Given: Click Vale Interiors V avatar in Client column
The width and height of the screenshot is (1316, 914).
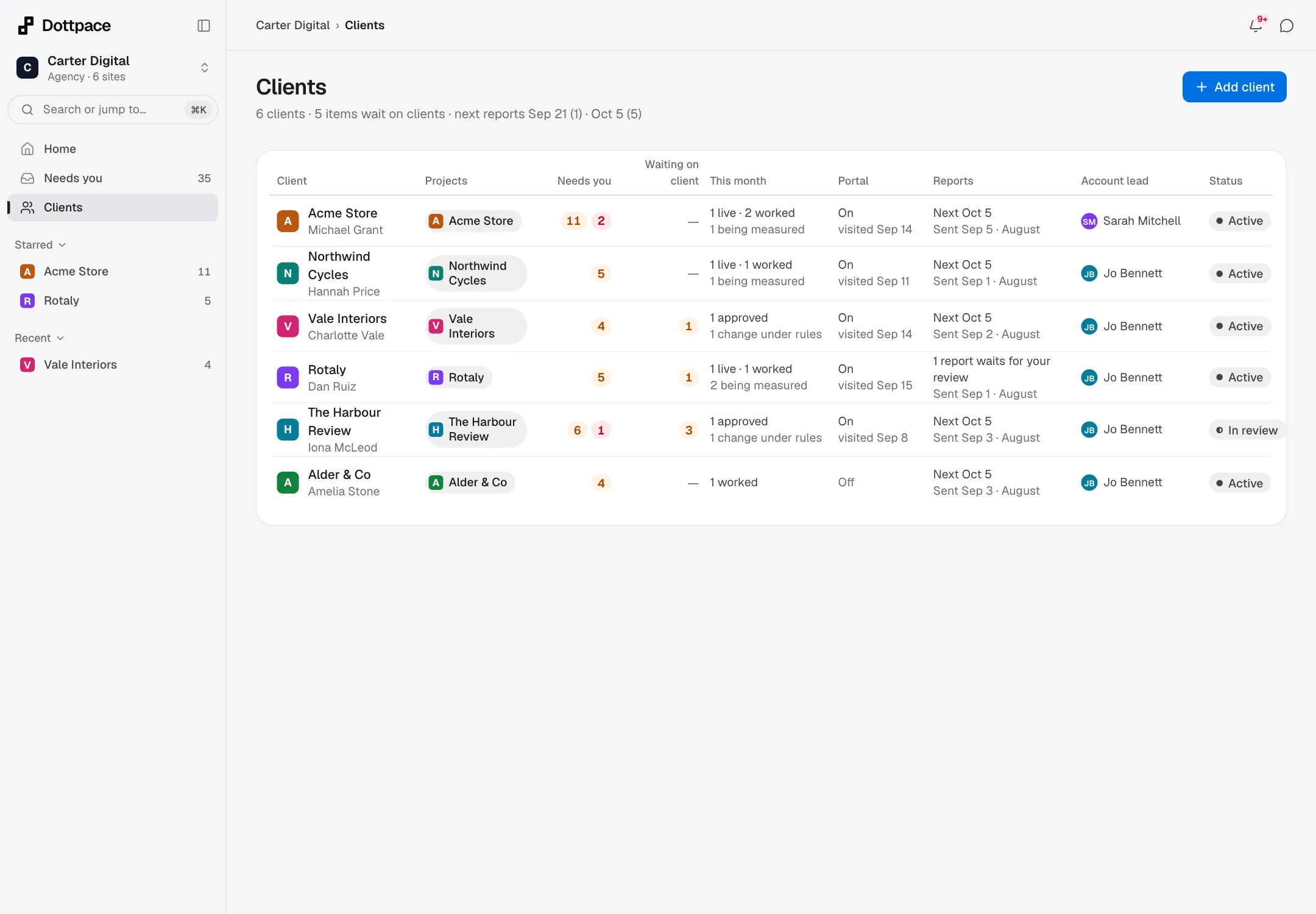Looking at the screenshot, I should click(288, 326).
